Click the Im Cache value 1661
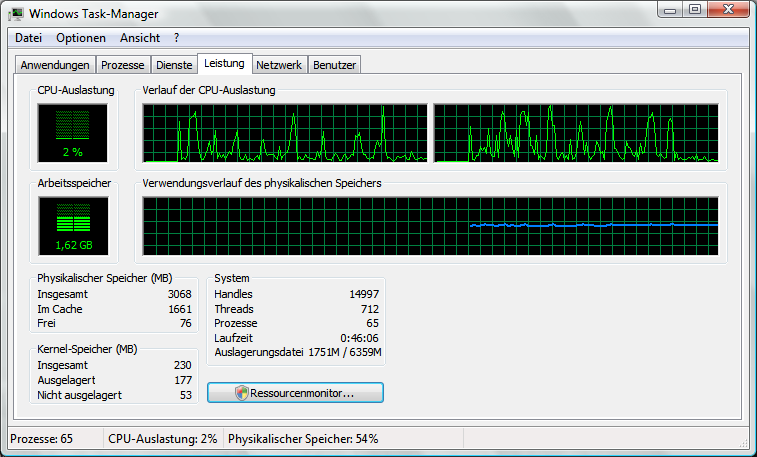This screenshot has height=457, width=757. pos(180,309)
